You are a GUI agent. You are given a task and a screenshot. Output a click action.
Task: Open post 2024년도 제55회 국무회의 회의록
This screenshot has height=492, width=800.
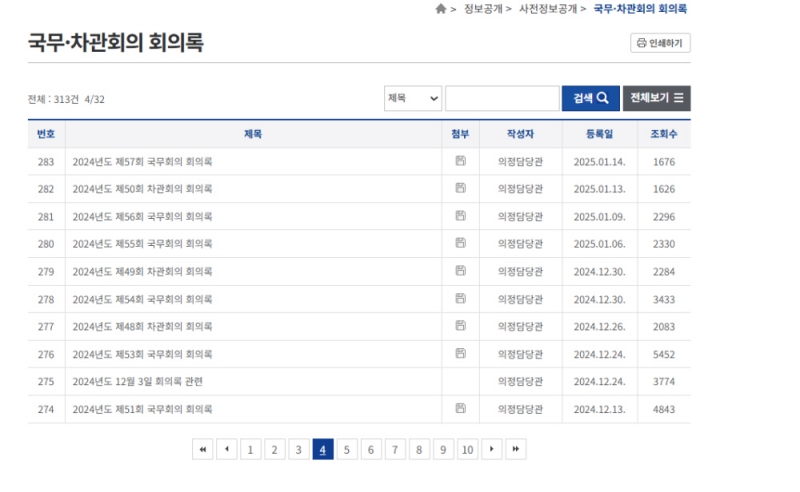pos(142,244)
